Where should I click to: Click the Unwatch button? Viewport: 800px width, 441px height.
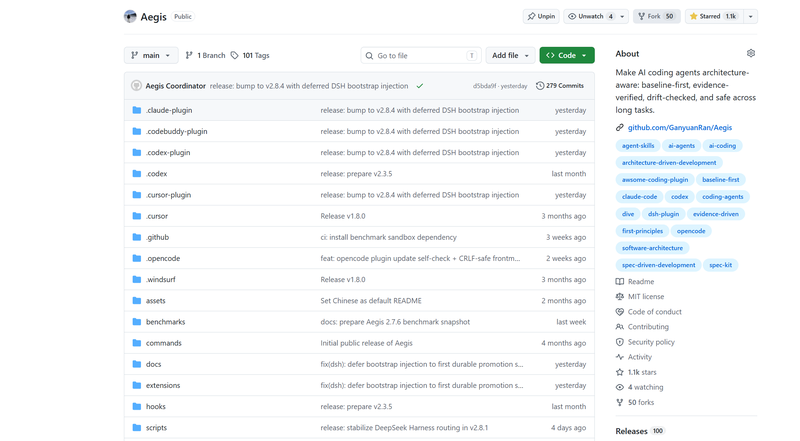point(590,16)
